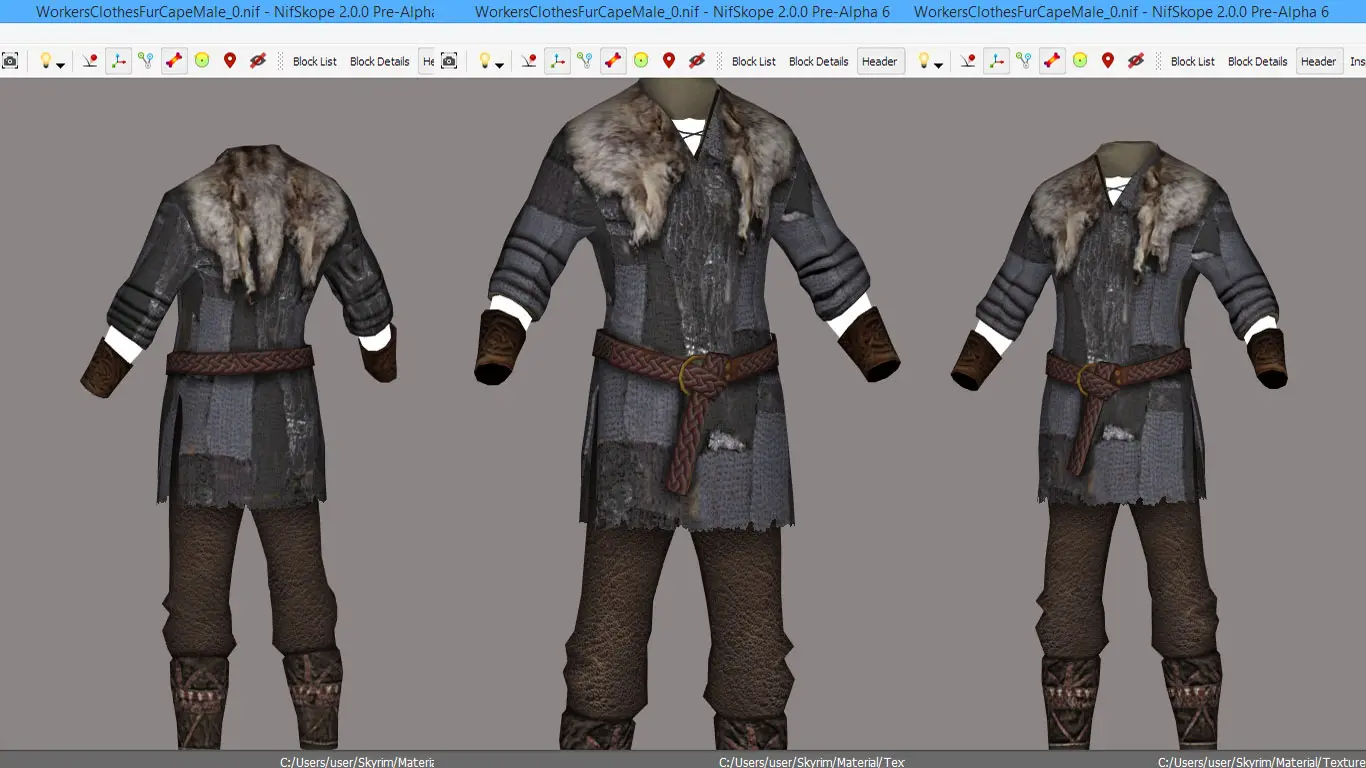Toggle Show Axes in the left window
Image resolution: width=1366 pixels, height=768 pixels.
click(x=118, y=61)
